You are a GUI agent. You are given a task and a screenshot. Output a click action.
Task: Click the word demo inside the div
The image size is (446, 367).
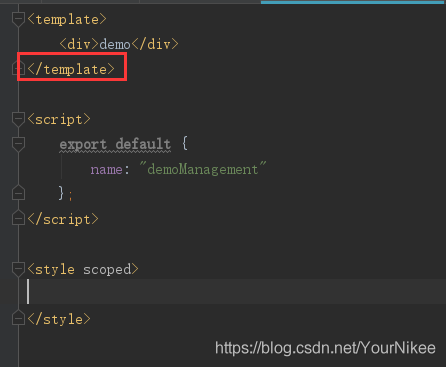[x=115, y=44]
